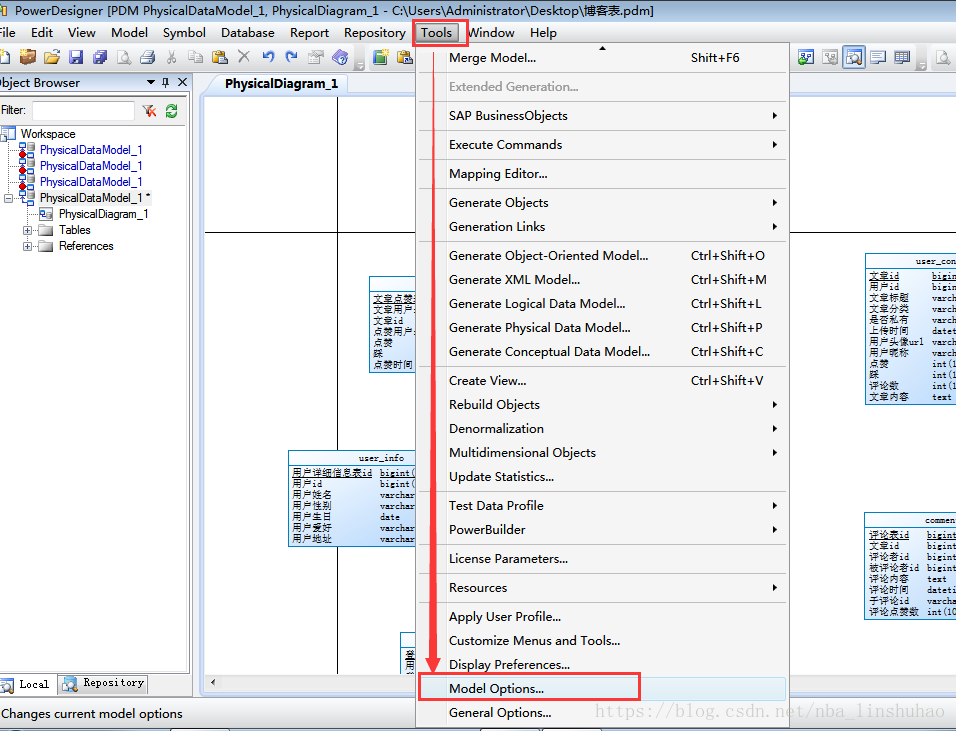956x731 pixels.
Task: Click into the Filter text field
Action: [83, 110]
